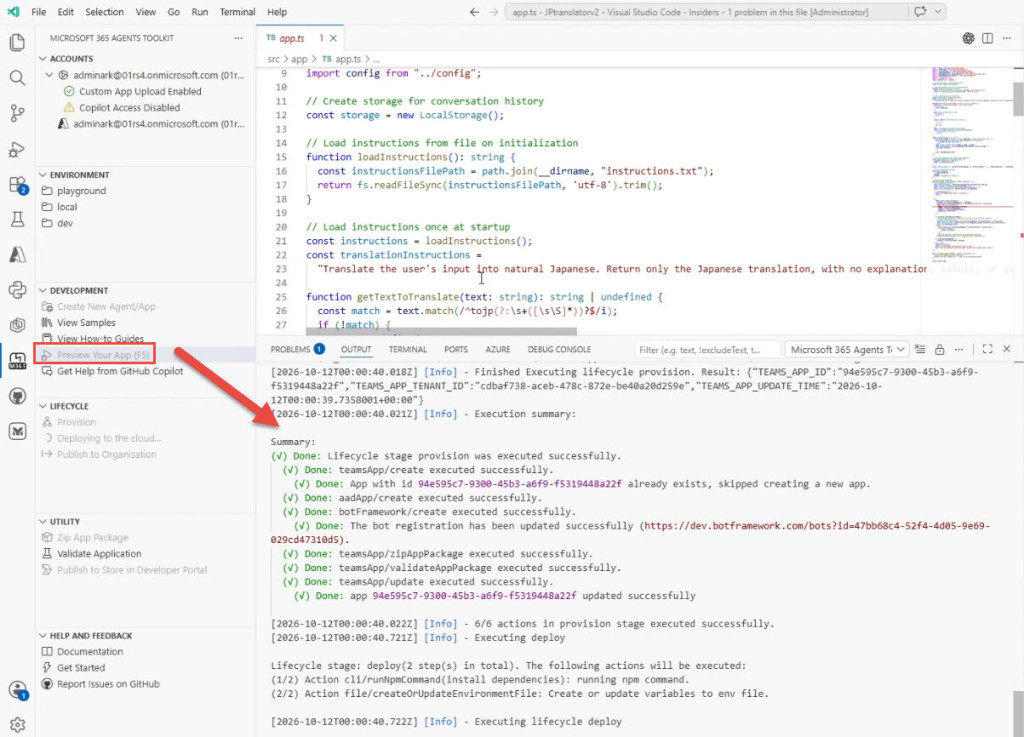This screenshot has height=737, width=1024.
Task: Open Source Control view
Action: point(17,114)
